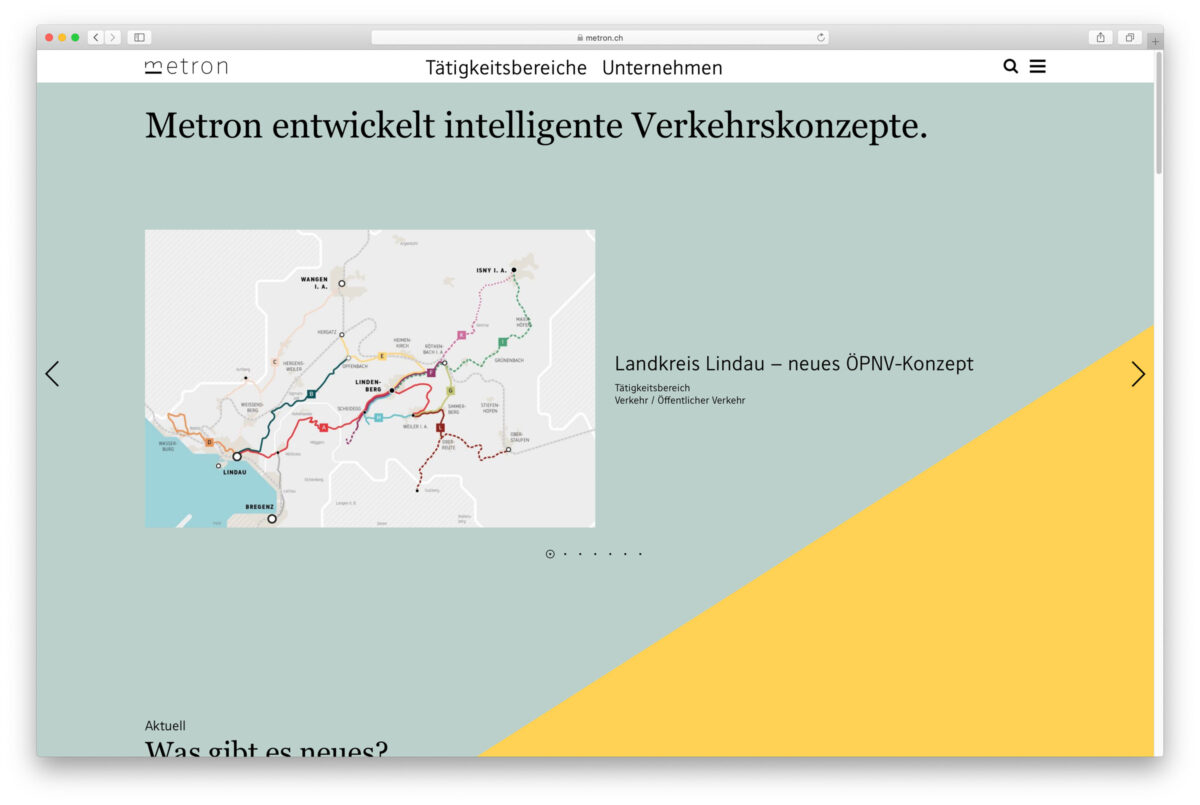Click the Safari share icon

(1100, 38)
